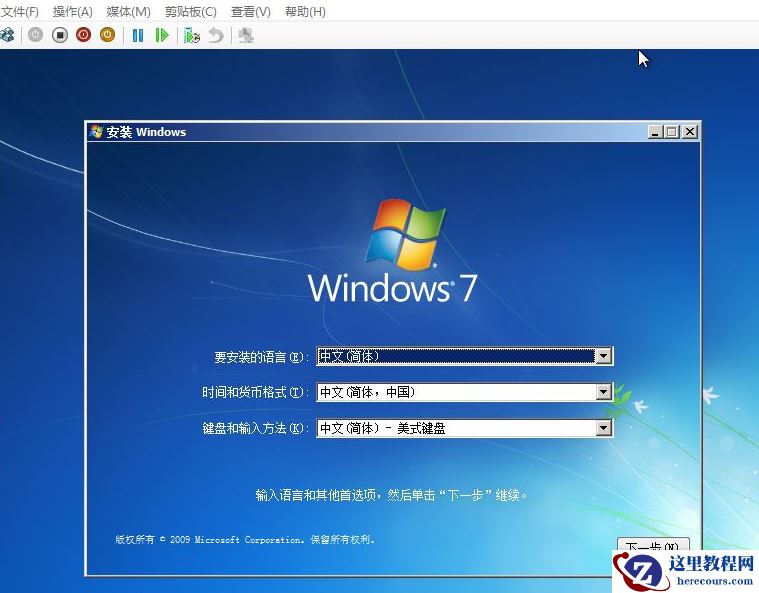Click the Revert undo arrow icon
The image size is (759, 593).
click(x=216, y=35)
